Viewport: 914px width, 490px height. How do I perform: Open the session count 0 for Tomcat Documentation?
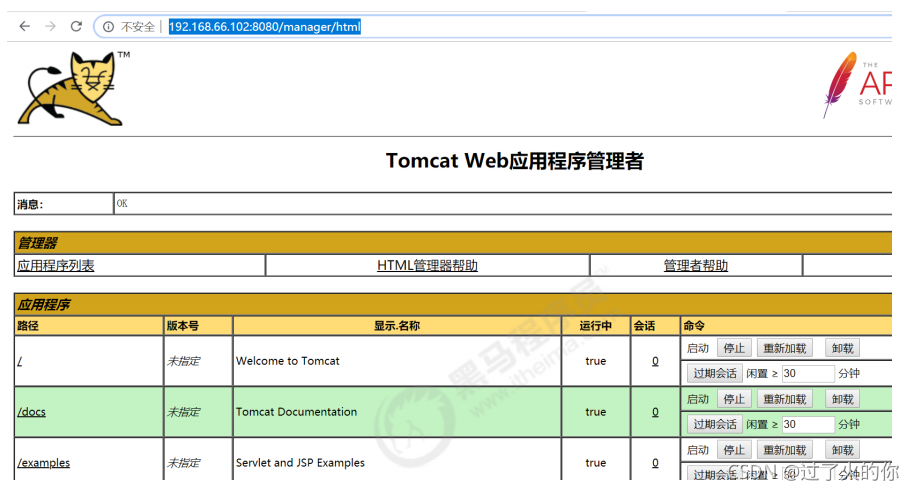tap(655, 412)
